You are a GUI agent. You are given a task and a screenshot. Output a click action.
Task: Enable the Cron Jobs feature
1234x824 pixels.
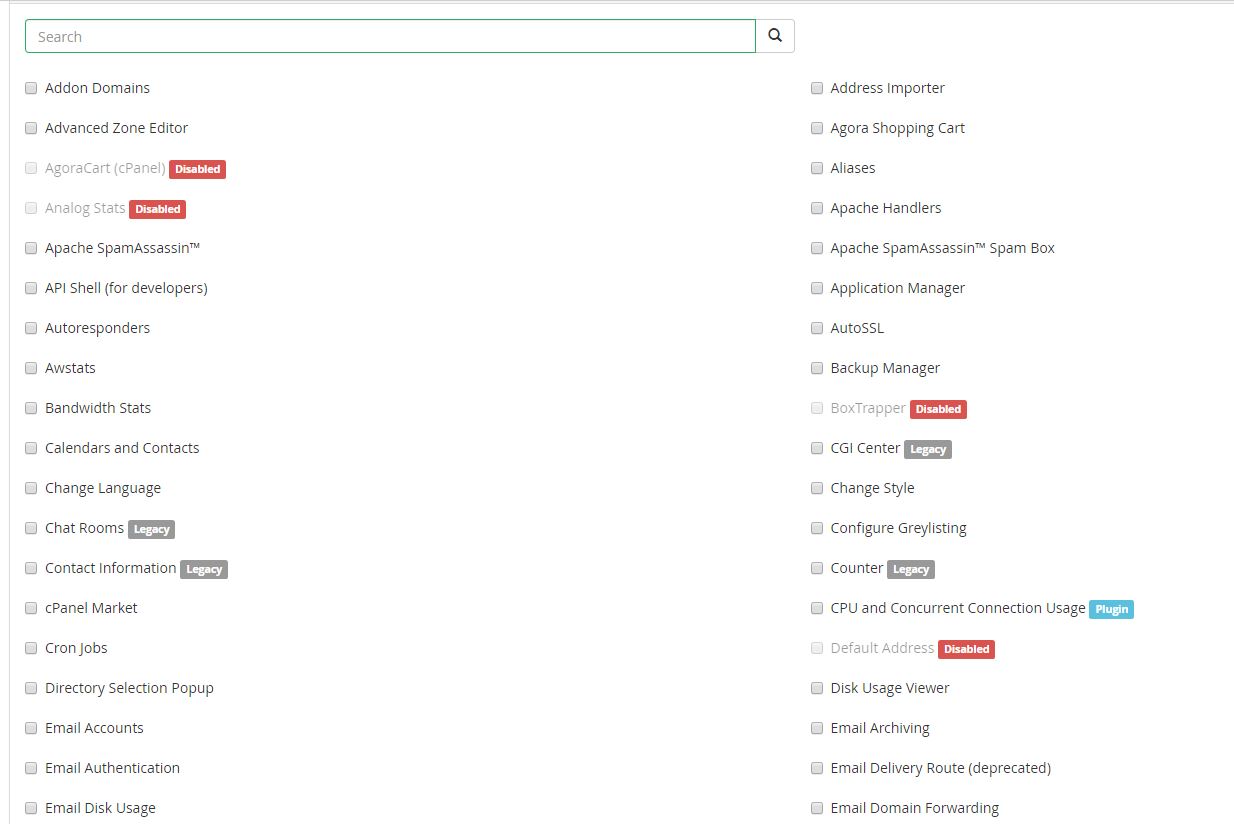(31, 648)
